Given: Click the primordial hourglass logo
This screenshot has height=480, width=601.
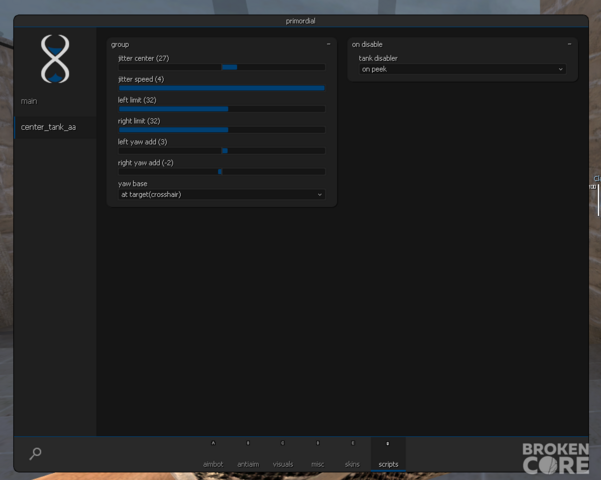Looking at the screenshot, I should coord(55,59).
